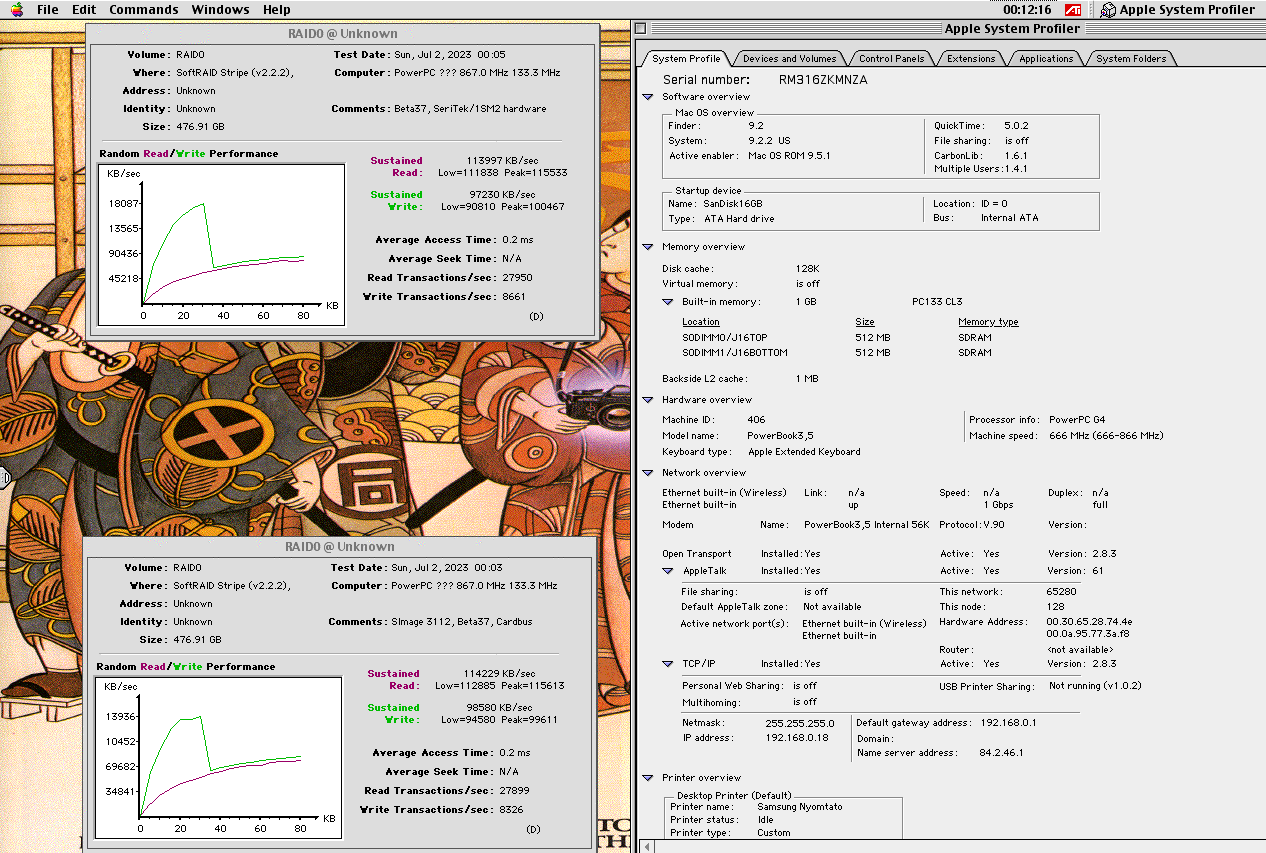This screenshot has width=1266, height=853.
Task: Click the hardware address 00.30.65.28.74.4e
Action: point(1089,622)
